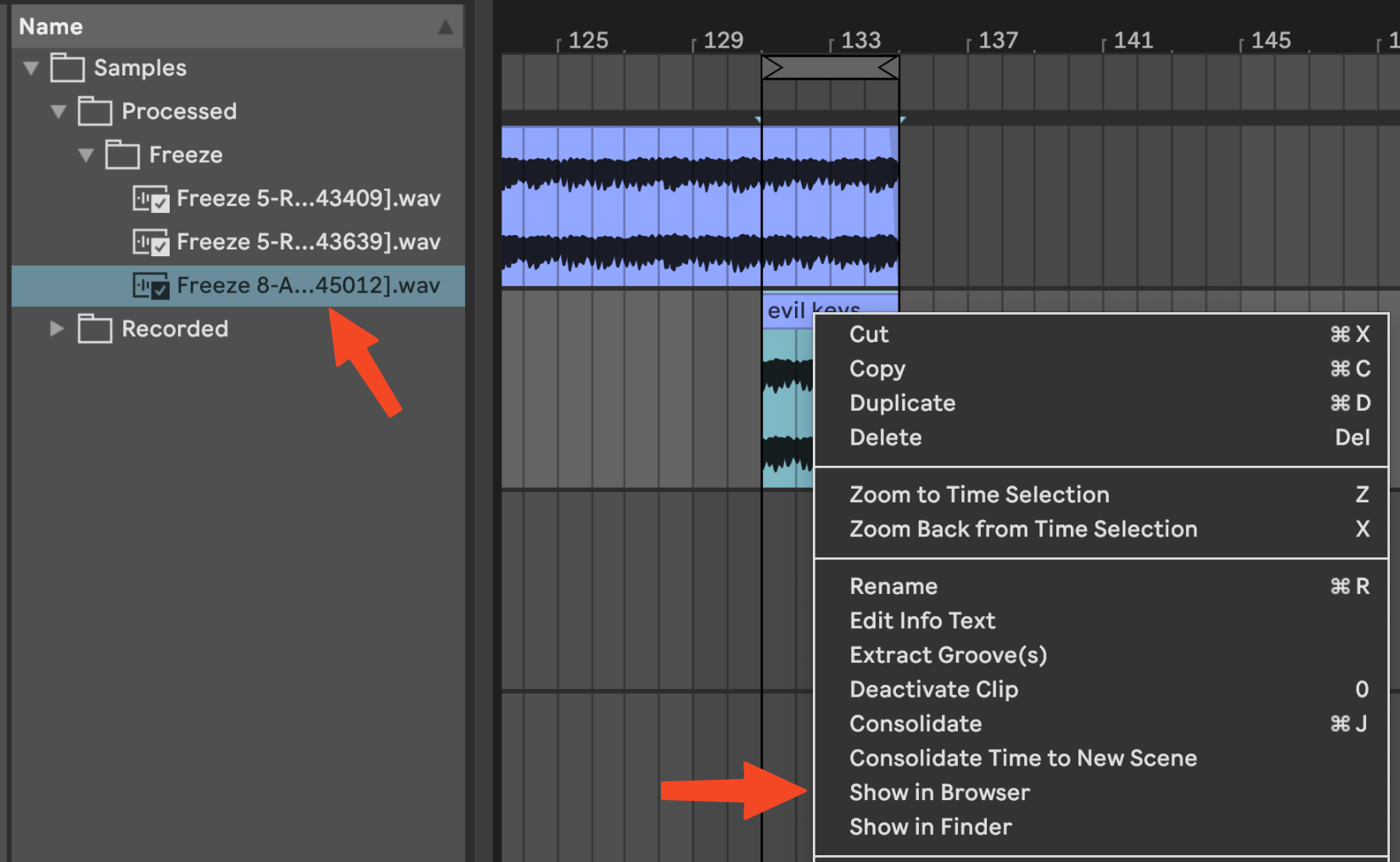The height and width of the screenshot is (862, 1400).
Task: Select the purple audio clip waveform
Action: click(x=628, y=208)
